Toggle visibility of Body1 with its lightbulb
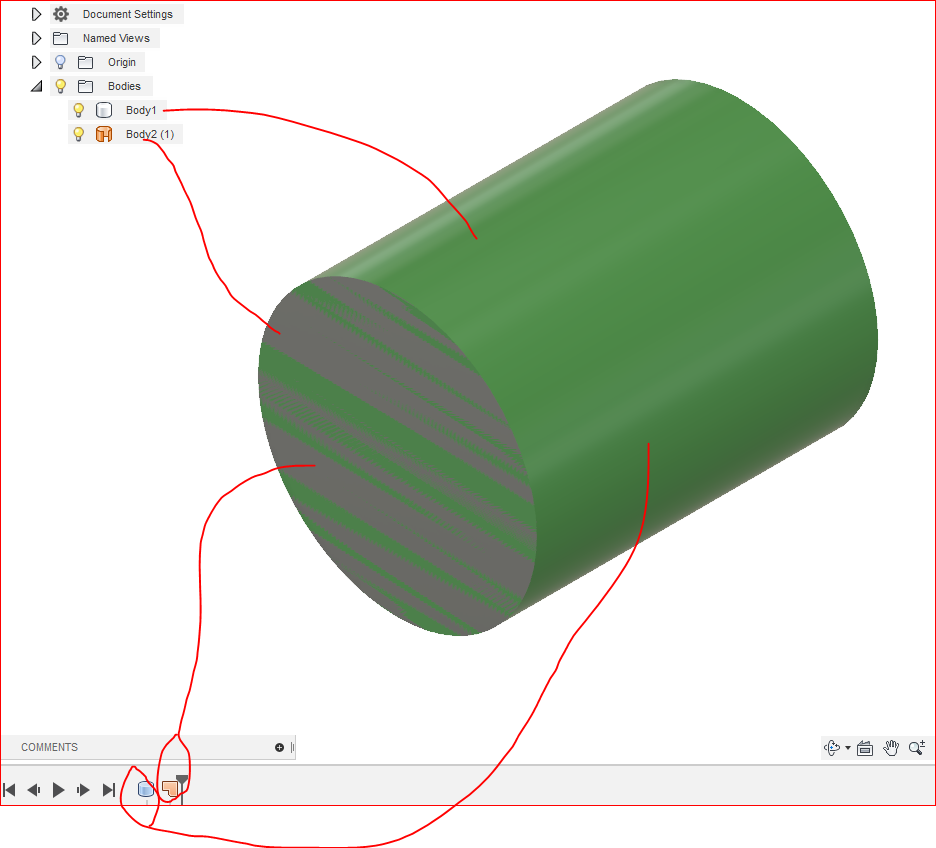936x848 pixels. (79, 110)
